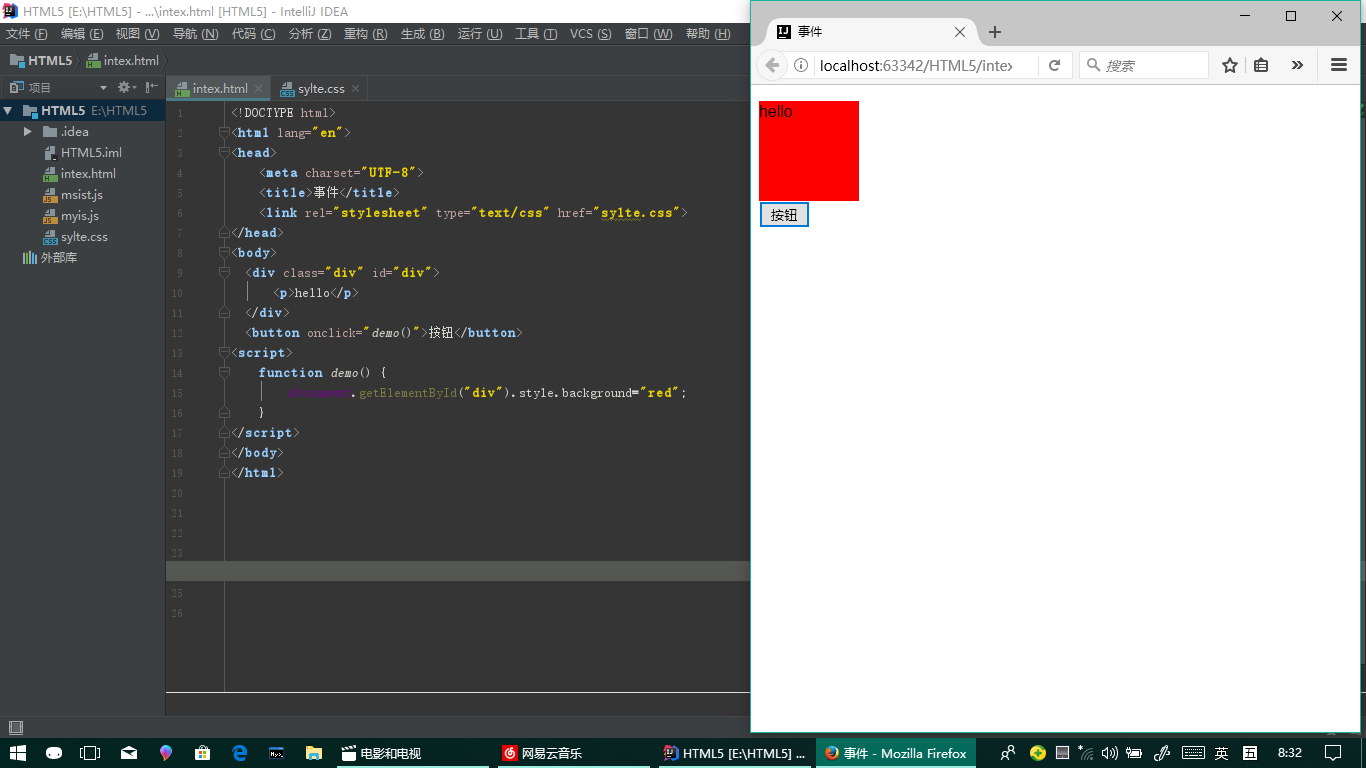Screen dimensions: 1366x768
Task: Click the Firefox 搜索 search box
Action: coord(1144,65)
